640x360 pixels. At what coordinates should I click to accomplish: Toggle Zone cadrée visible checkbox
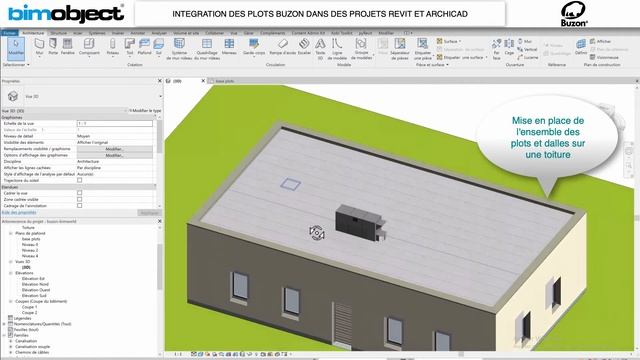coord(80,199)
